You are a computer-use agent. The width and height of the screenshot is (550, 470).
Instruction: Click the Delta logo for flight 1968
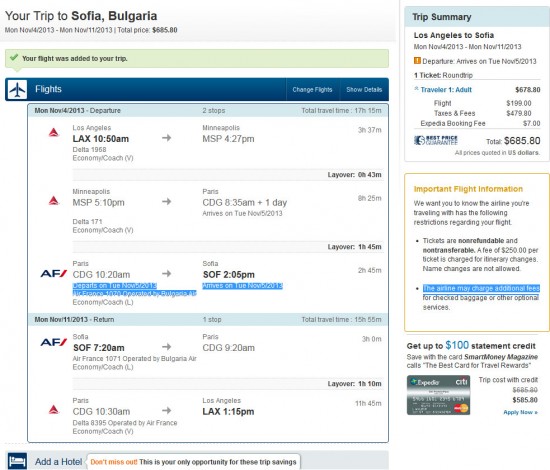pos(53,132)
